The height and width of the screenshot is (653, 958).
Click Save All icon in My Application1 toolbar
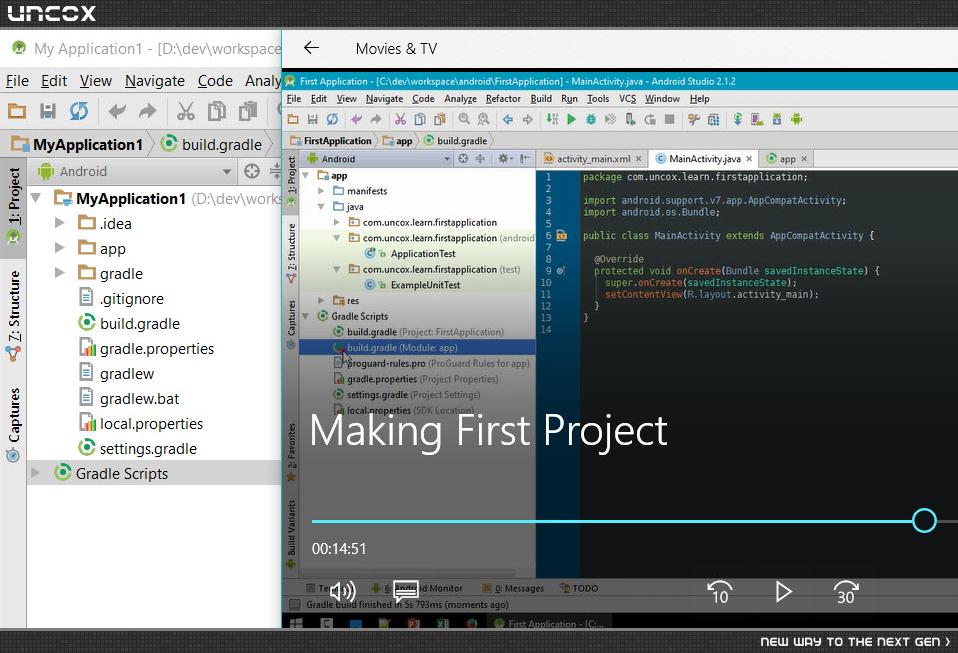point(48,111)
